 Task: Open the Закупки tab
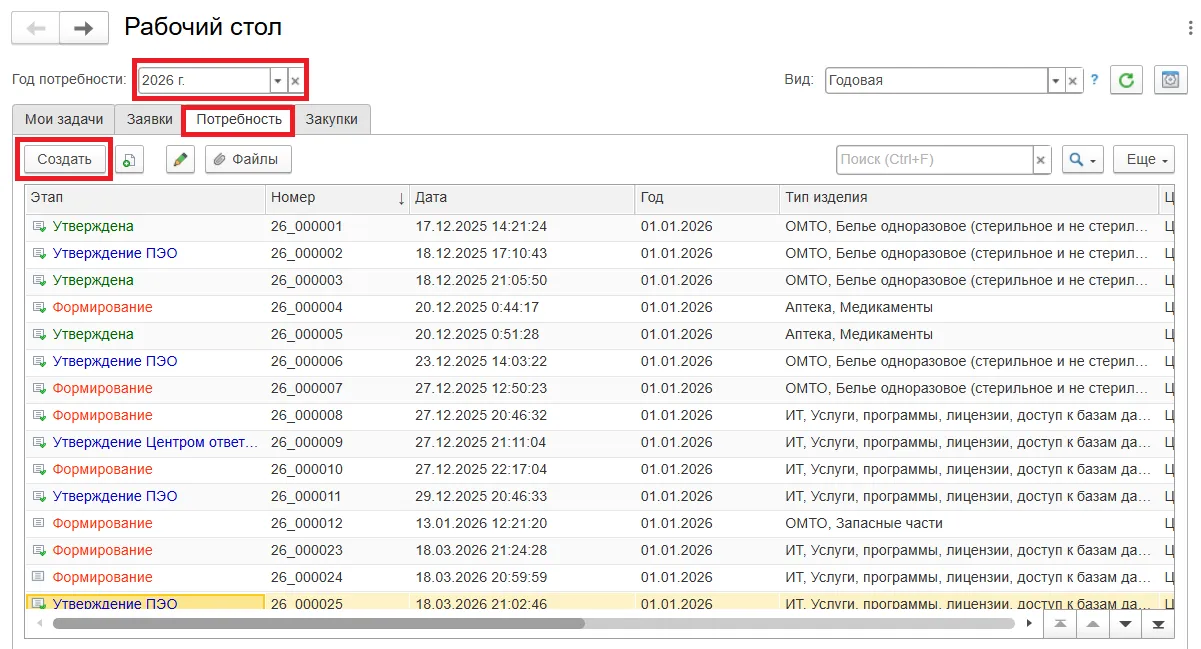[332, 119]
